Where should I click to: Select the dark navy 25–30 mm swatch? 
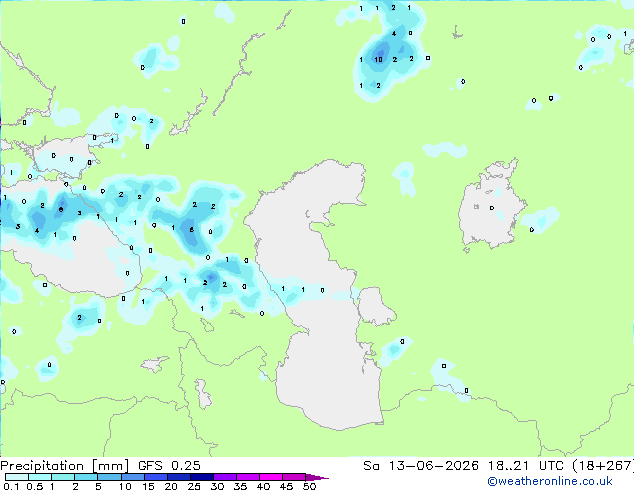(x=201, y=477)
